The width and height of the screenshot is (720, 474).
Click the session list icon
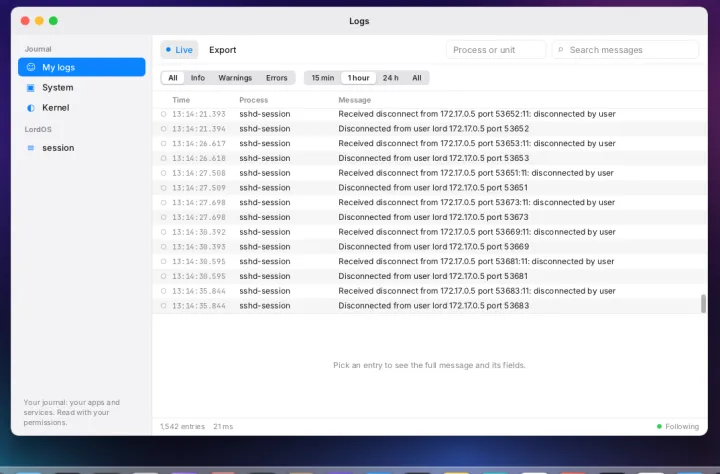coord(31,148)
